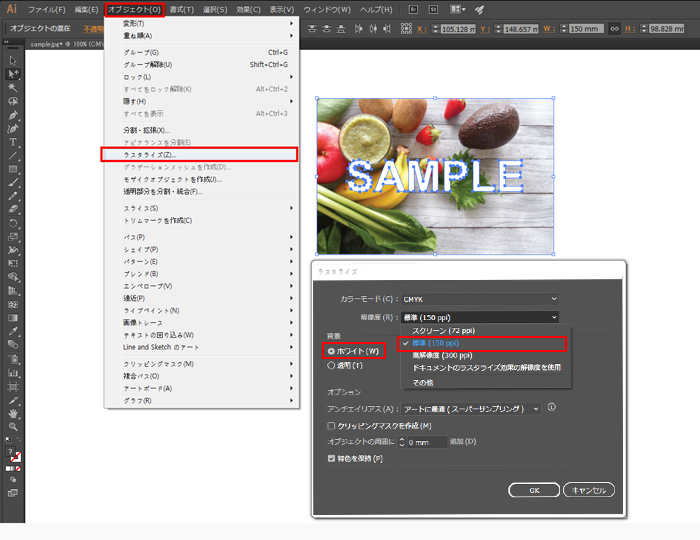
Task: Select the 透明(T) background radio button
Action: pyautogui.click(x=332, y=366)
